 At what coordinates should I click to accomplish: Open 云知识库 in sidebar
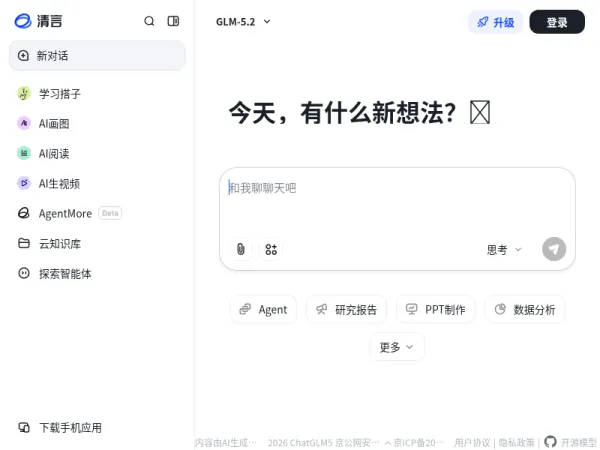pyautogui.click(x=97, y=243)
